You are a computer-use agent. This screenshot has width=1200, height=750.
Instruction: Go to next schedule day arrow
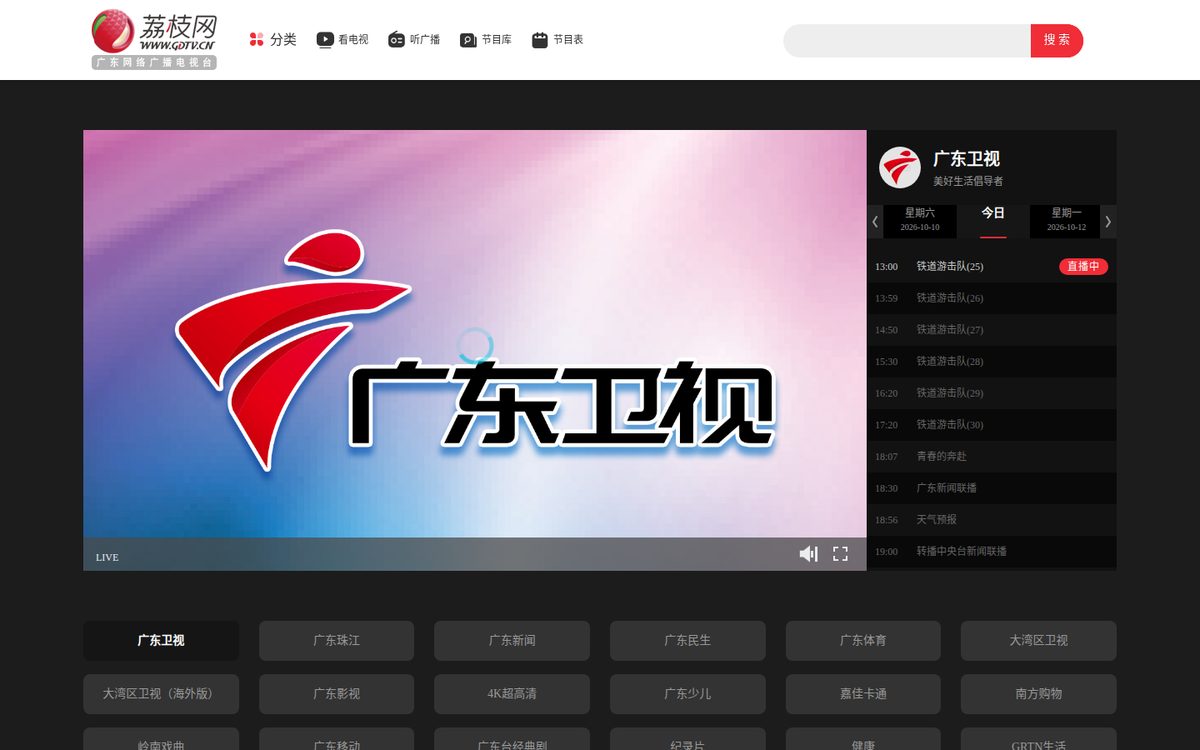point(1108,222)
